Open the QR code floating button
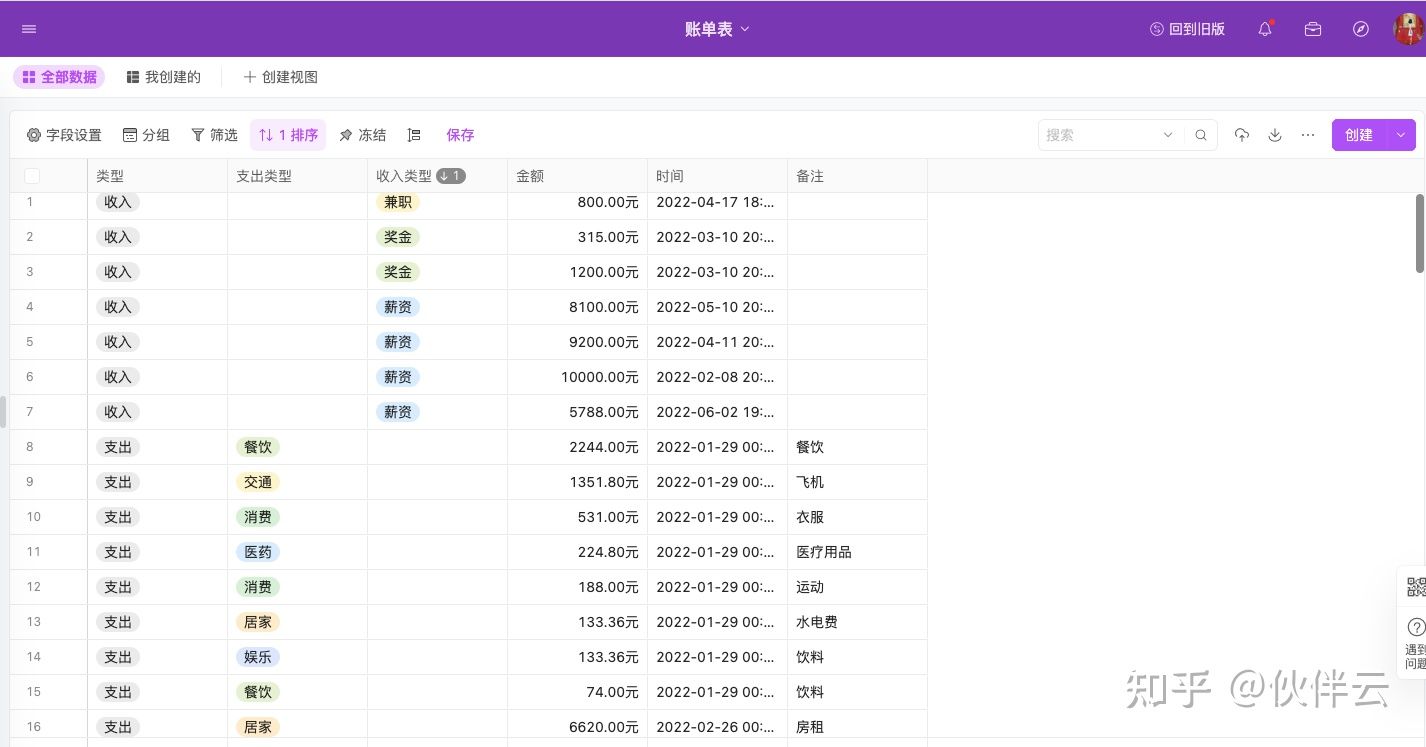Image resolution: width=1426 pixels, height=747 pixels. pyautogui.click(x=1415, y=586)
